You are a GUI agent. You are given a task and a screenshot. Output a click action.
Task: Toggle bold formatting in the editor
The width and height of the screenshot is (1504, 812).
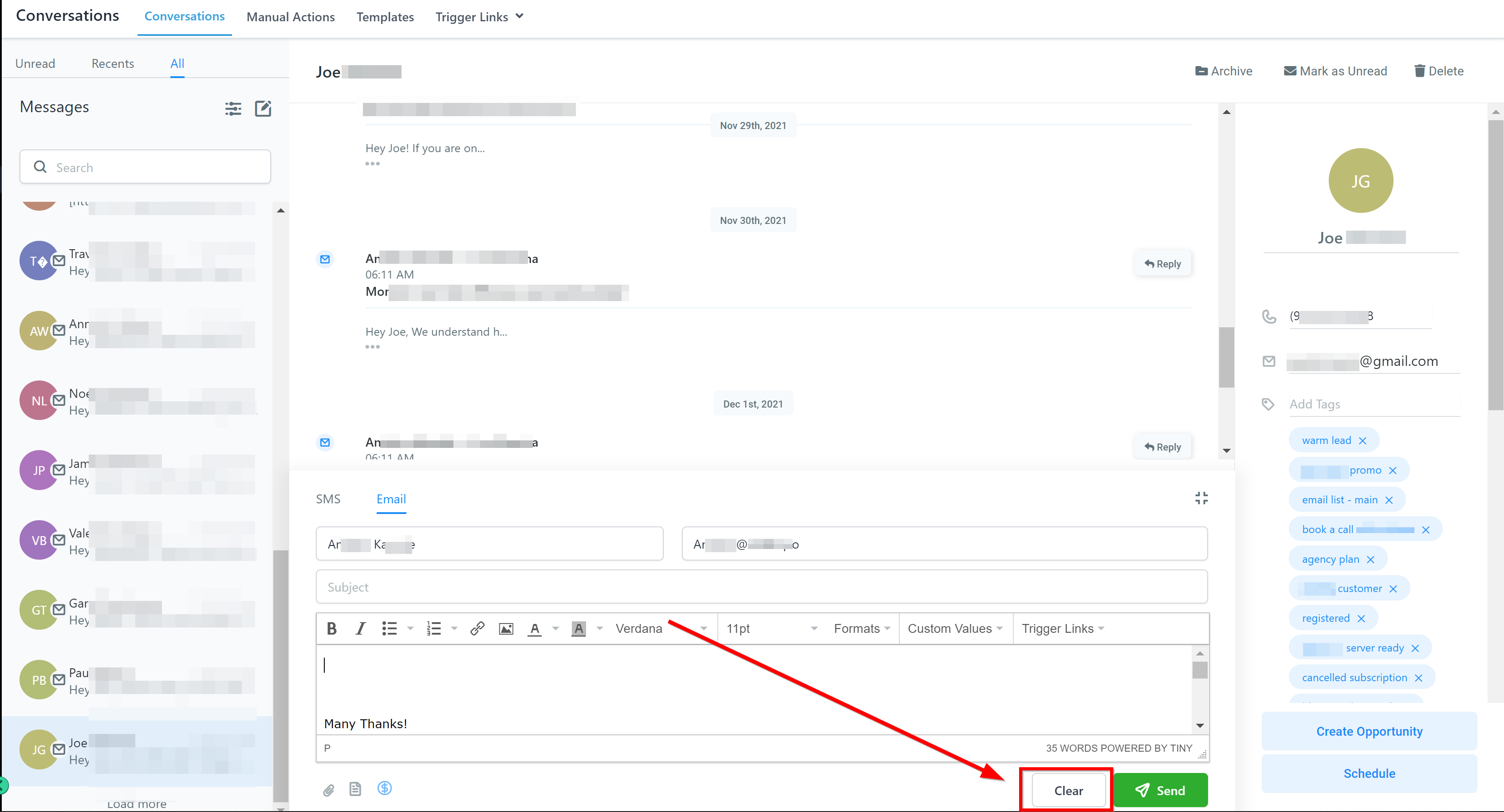[331, 629]
